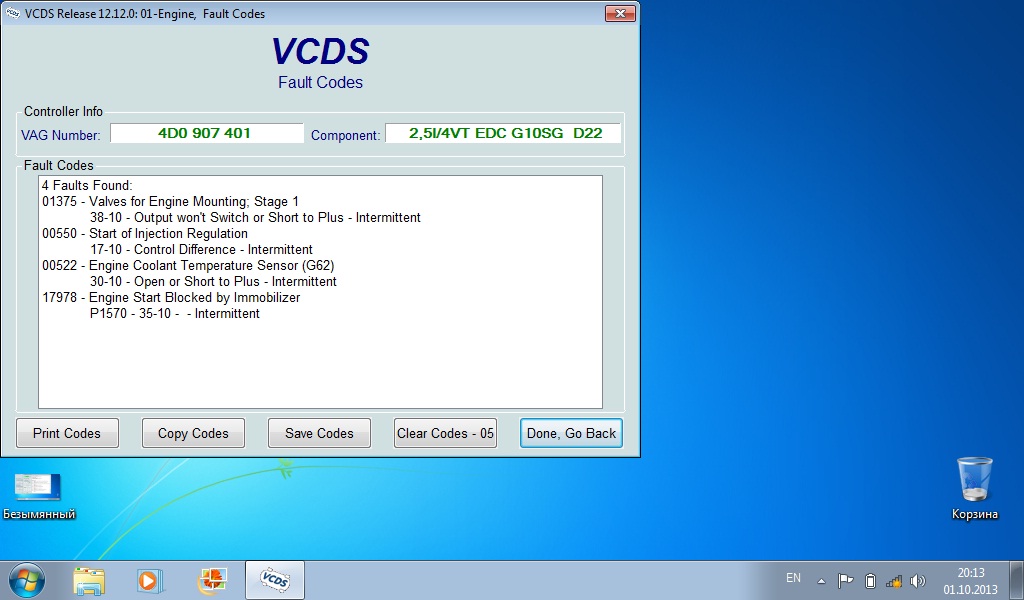This screenshot has width=1024, height=600.
Task: Click the date 01.10.2013 in tray
Action: [970, 590]
